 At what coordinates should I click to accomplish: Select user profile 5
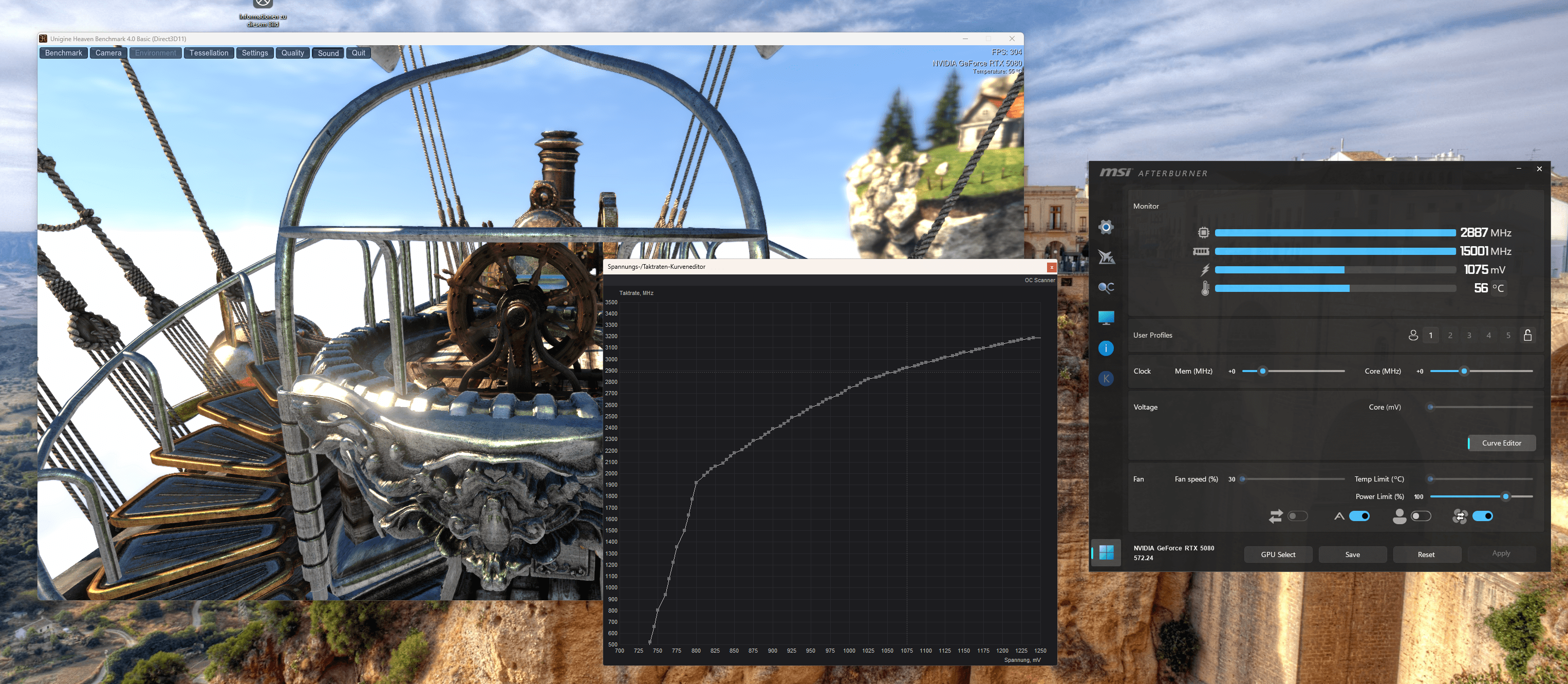pos(1508,336)
